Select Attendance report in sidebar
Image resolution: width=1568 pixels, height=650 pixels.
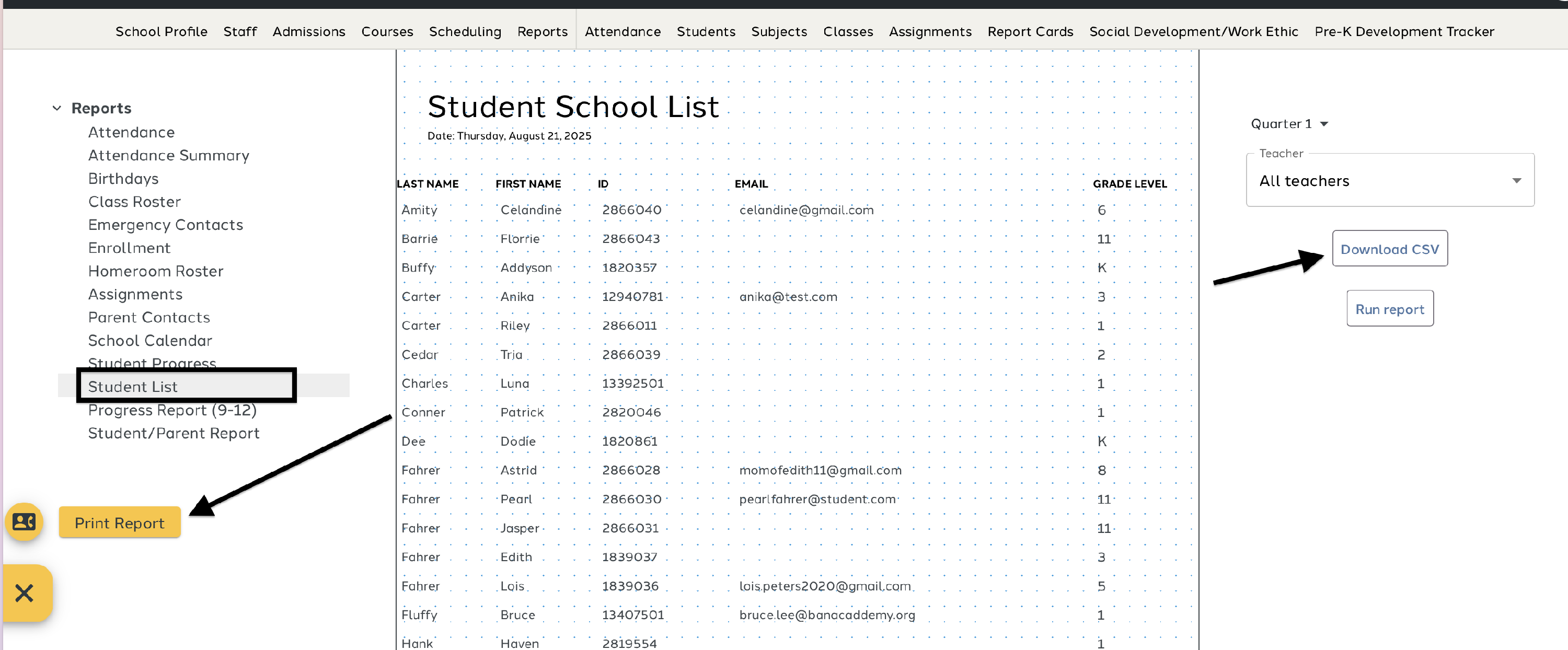tap(132, 132)
